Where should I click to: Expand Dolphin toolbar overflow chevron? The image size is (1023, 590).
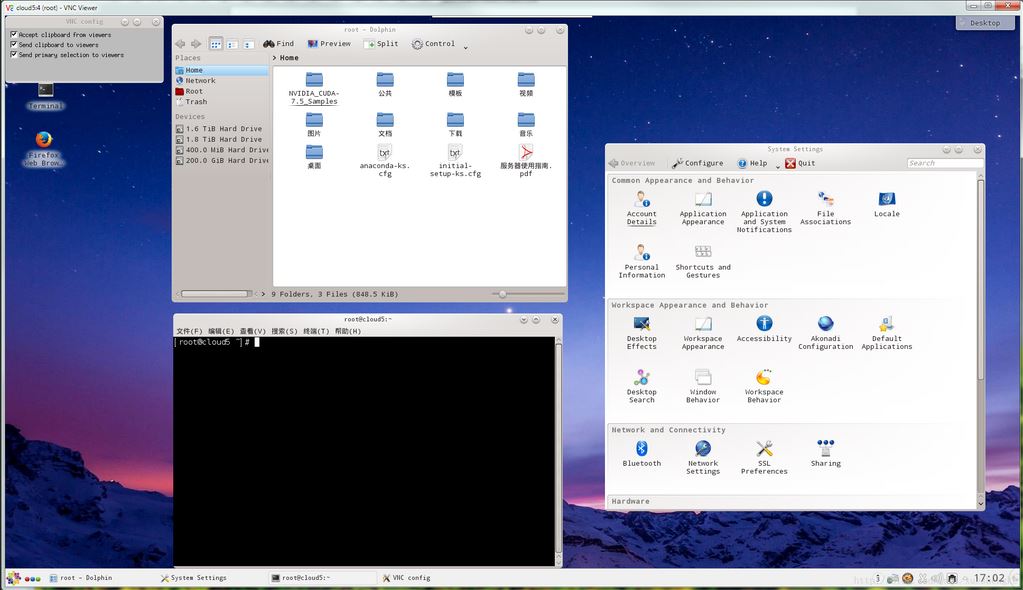pyautogui.click(x=465, y=47)
